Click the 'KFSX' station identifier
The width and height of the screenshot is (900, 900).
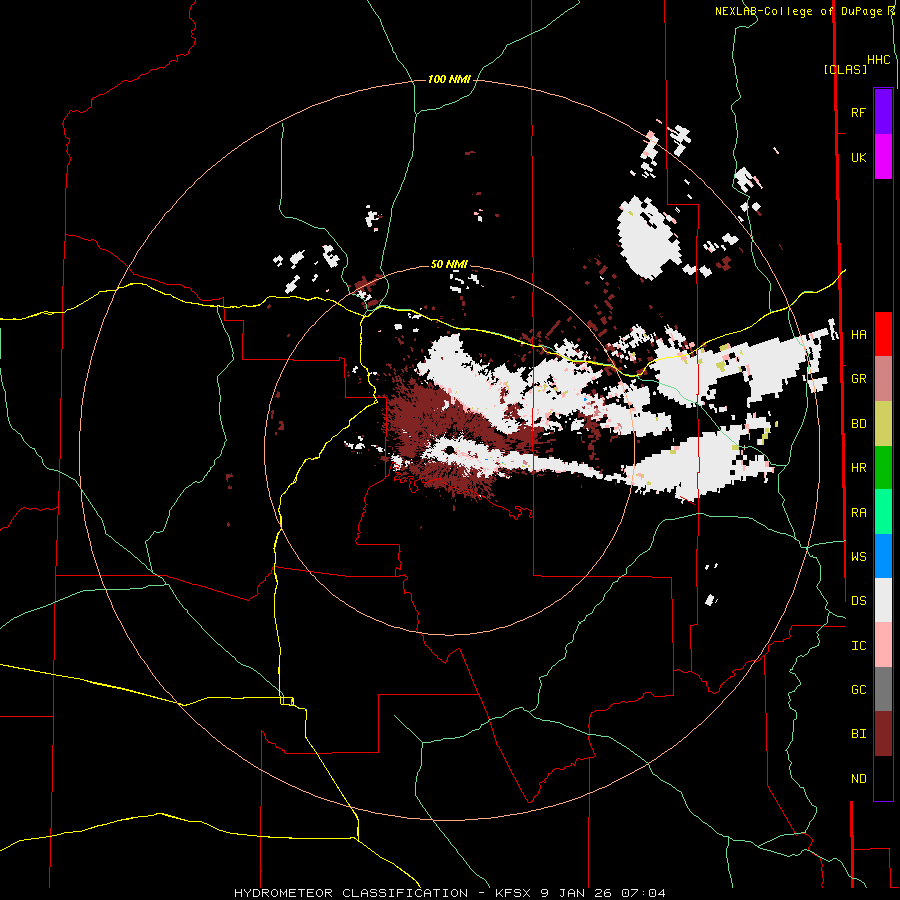513,893
